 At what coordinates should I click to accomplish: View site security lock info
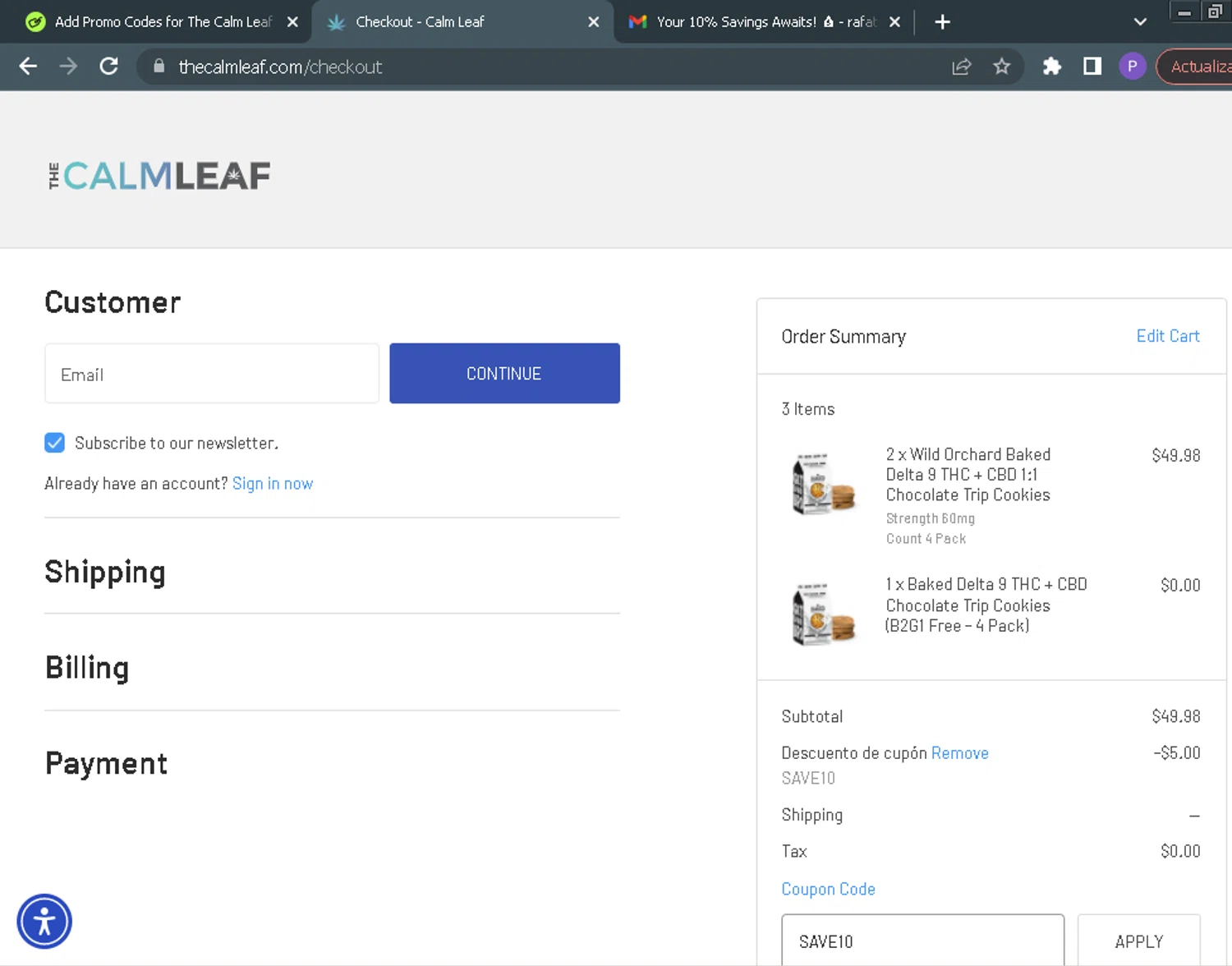pos(159,67)
